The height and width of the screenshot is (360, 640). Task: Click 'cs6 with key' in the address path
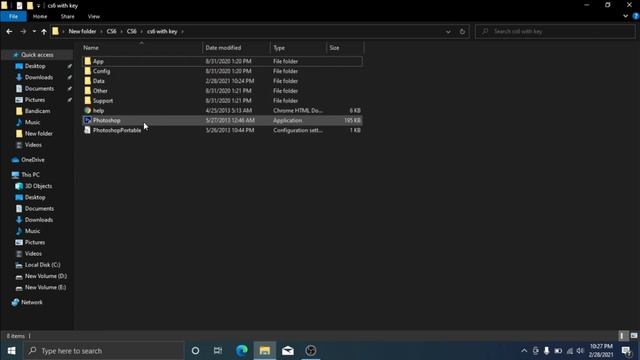[x=162, y=31]
